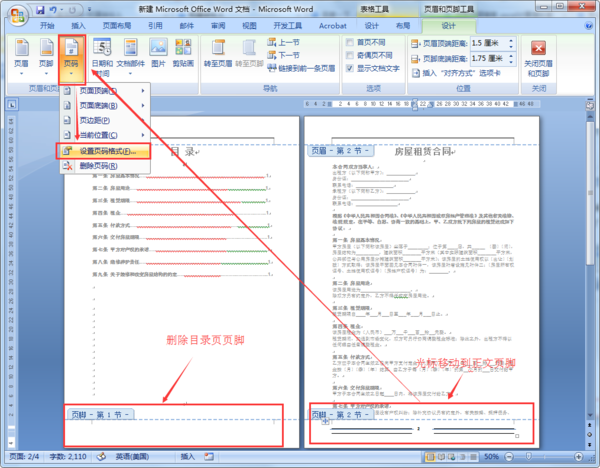Image resolution: width=600 pixels, height=468 pixels.
Task: Enable 奇偶页不同 different odd even pages
Action: pos(369,55)
